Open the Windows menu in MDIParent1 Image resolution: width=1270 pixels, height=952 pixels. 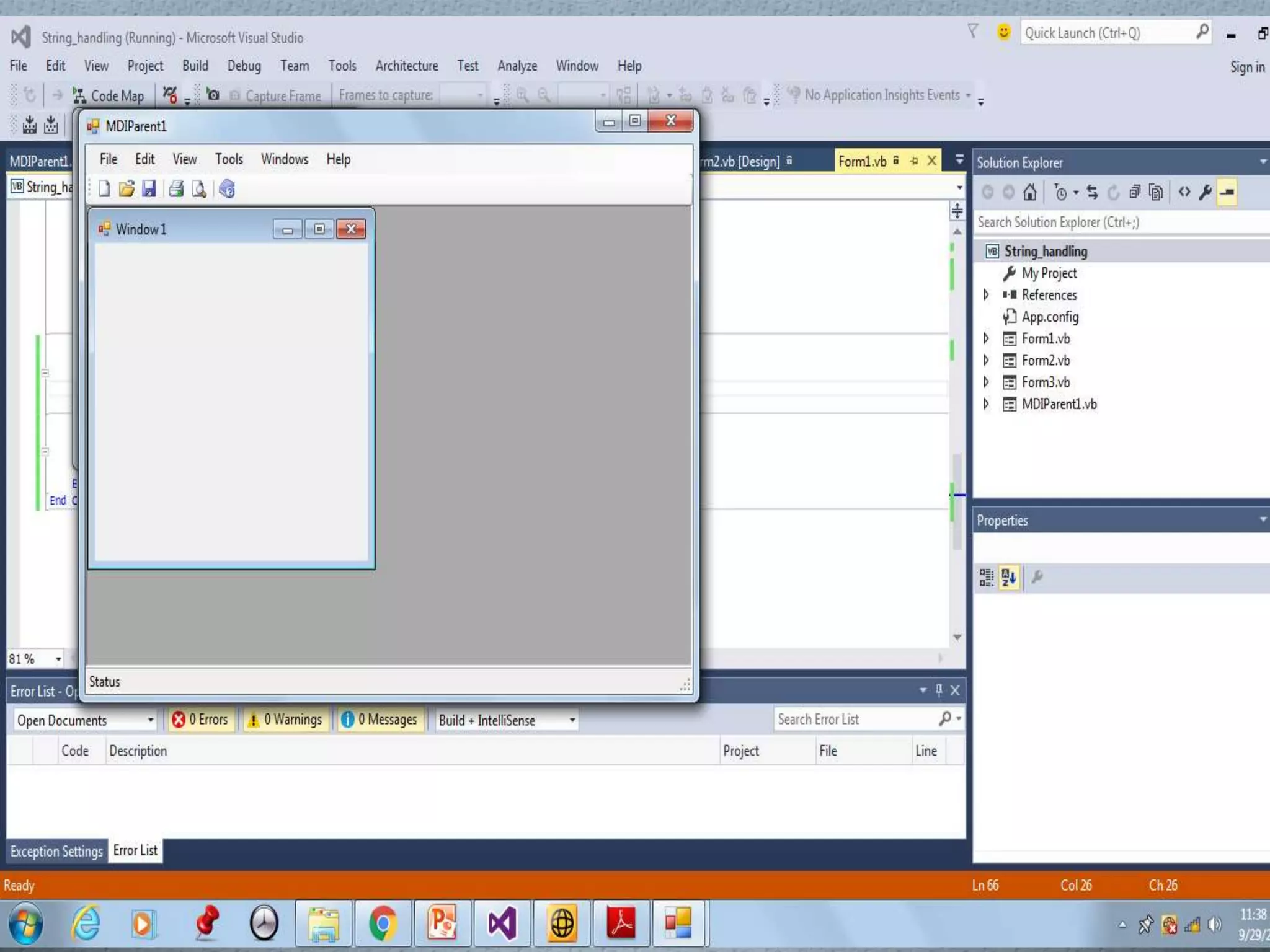point(284,159)
